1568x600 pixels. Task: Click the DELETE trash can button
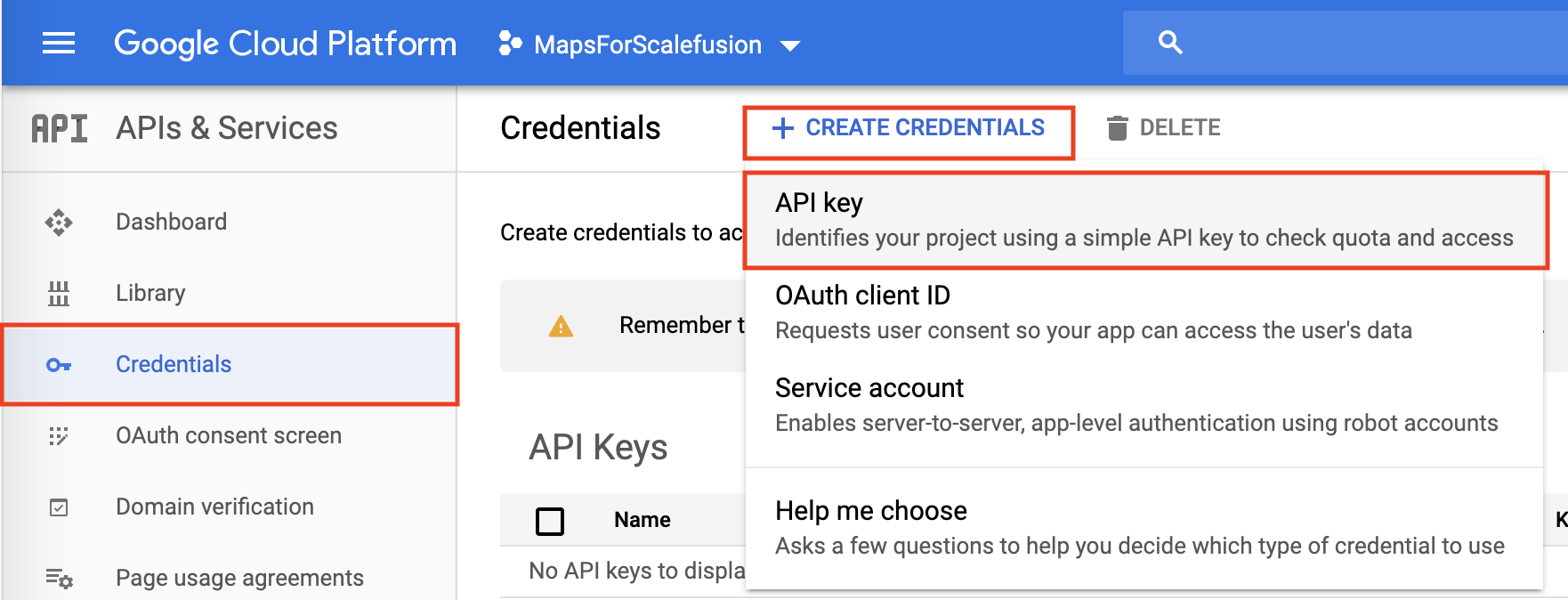pyautogui.click(x=1163, y=128)
